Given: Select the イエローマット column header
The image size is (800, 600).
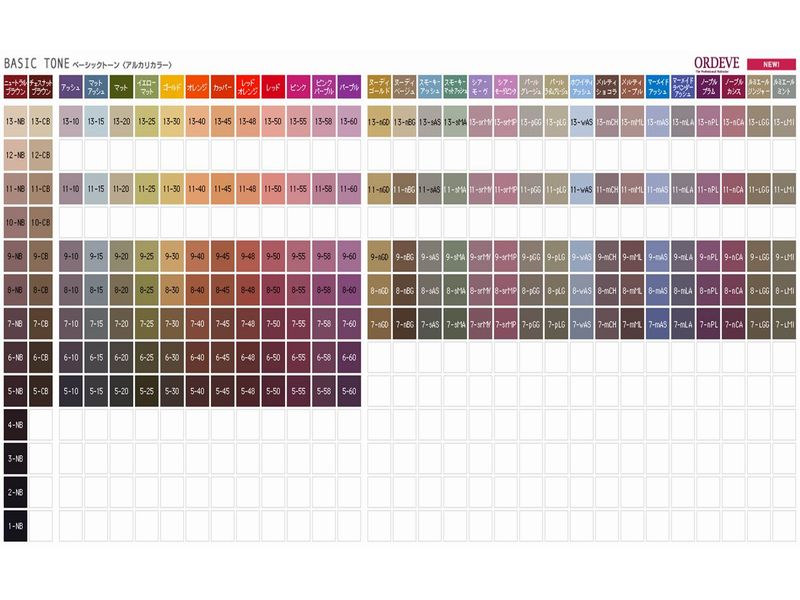Looking at the screenshot, I should coord(146,88).
